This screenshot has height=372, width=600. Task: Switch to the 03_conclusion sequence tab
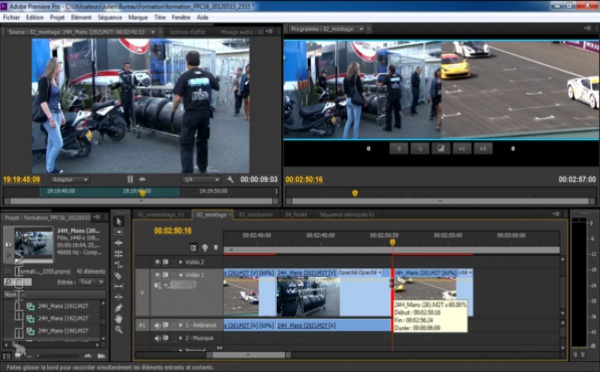tap(256, 214)
